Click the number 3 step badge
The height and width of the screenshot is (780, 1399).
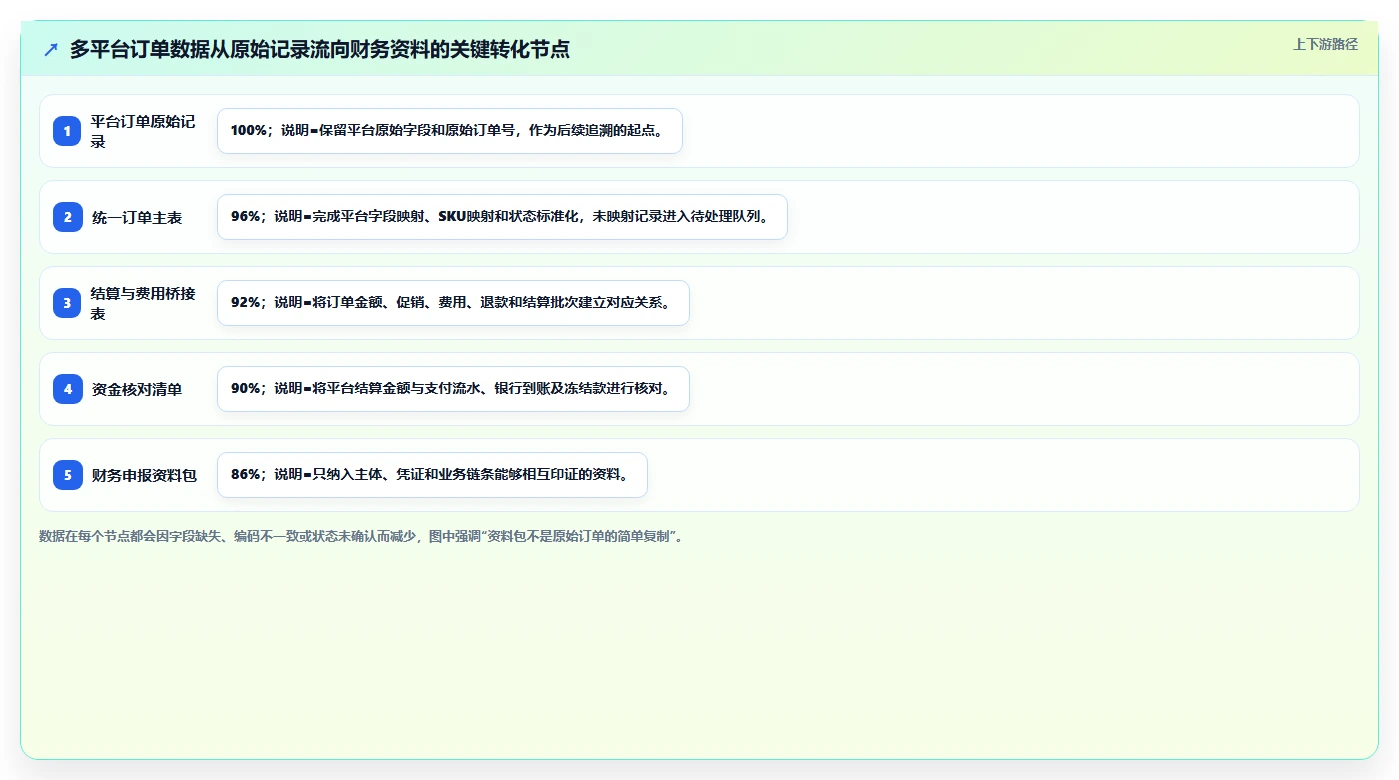(67, 303)
